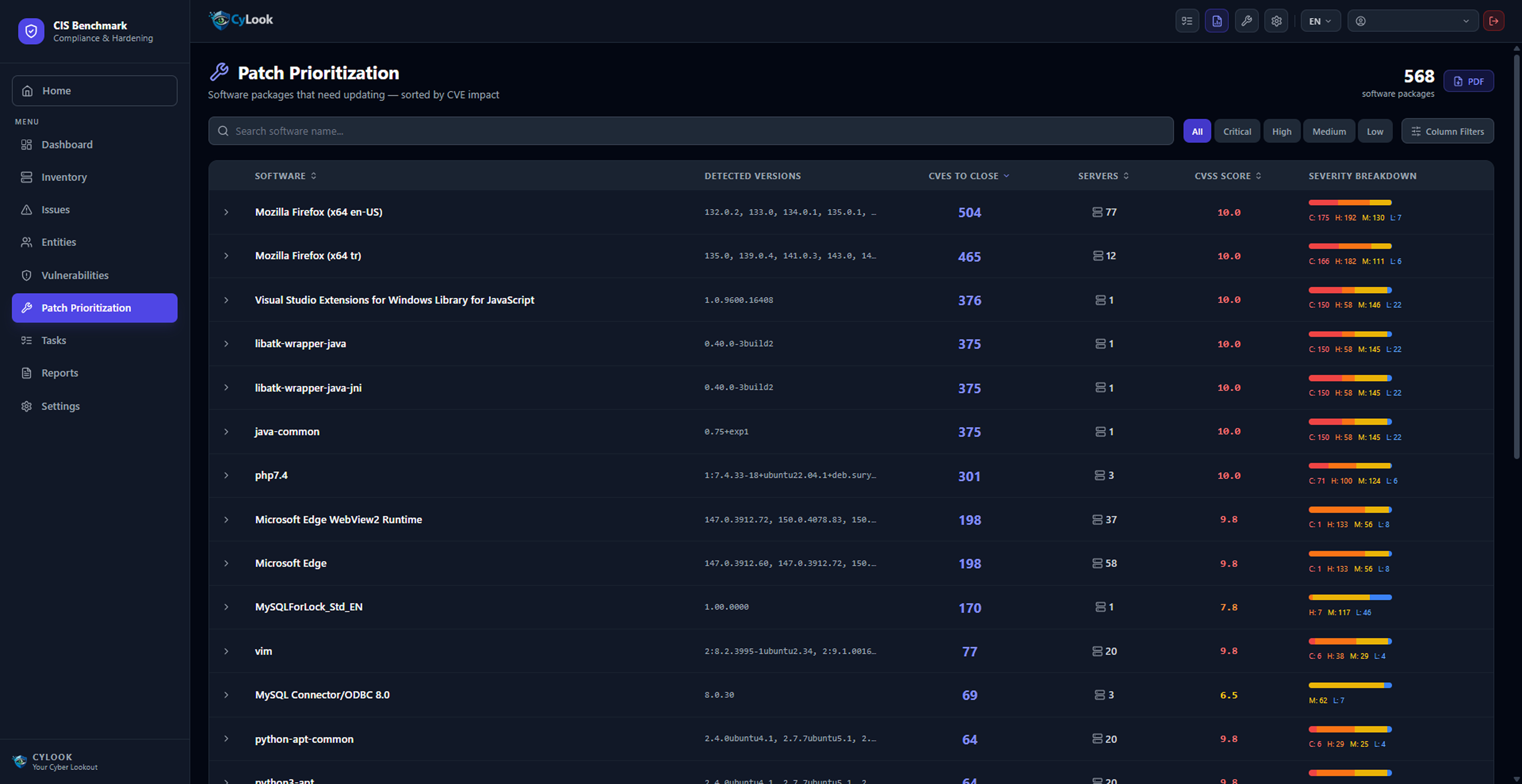Open Reports from the sidebar menu
1522x784 pixels.
click(95, 373)
